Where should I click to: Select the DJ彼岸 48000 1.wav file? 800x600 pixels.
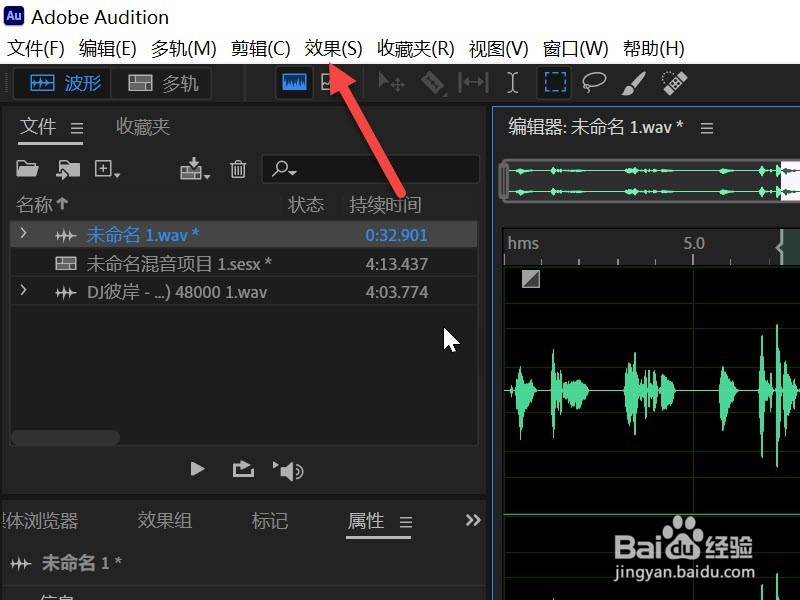177,292
